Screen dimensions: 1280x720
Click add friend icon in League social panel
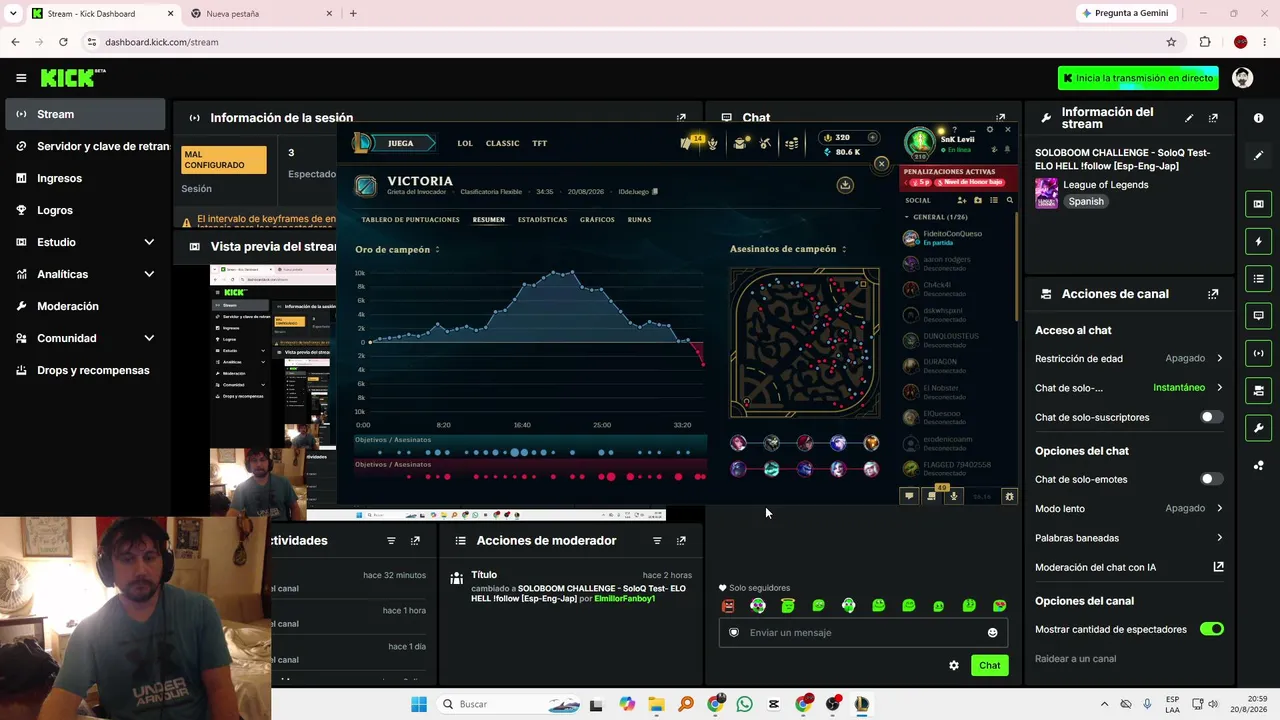pyautogui.click(x=962, y=200)
